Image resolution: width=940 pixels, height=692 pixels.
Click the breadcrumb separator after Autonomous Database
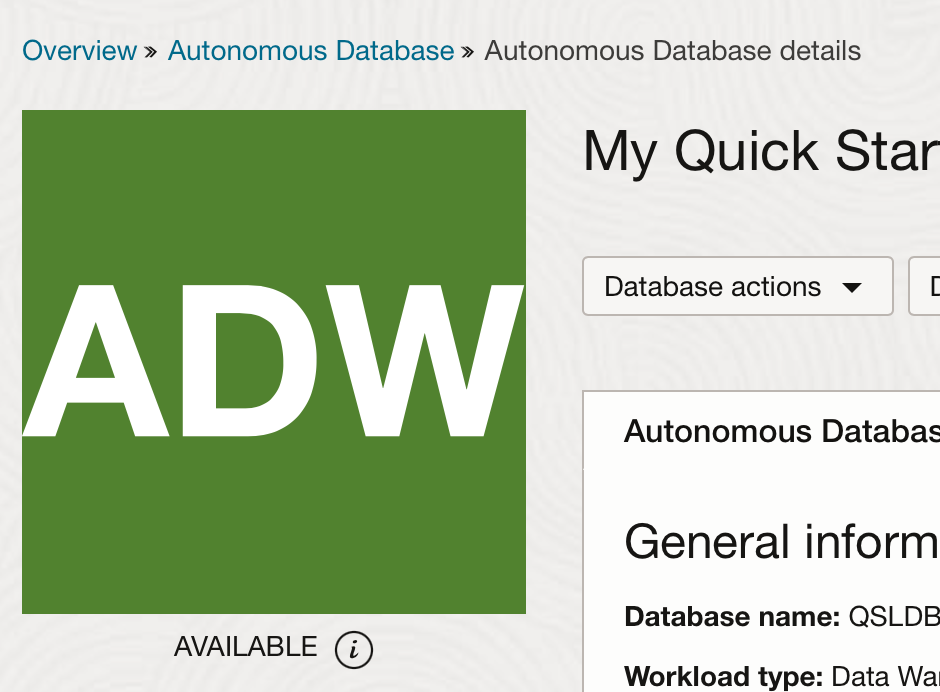[x=467, y=52]
